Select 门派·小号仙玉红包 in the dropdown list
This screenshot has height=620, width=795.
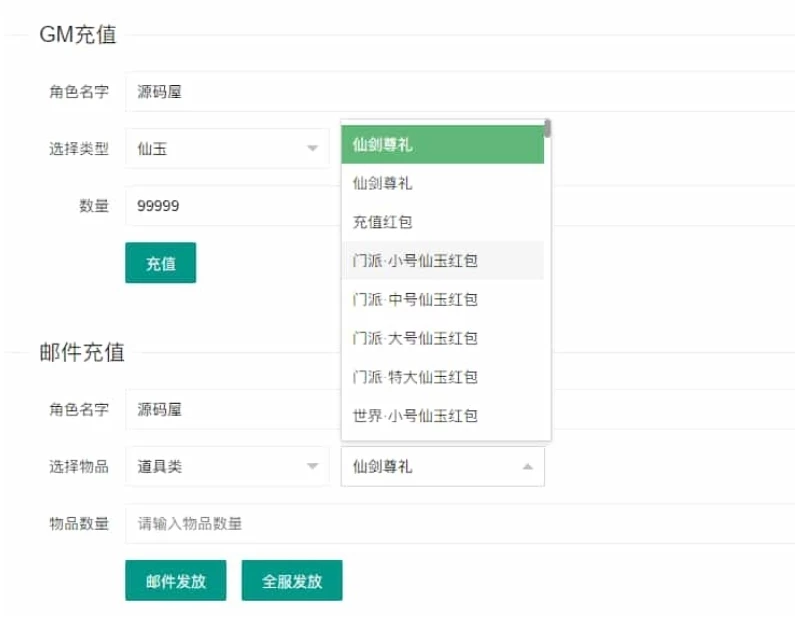tap(442, 261)
